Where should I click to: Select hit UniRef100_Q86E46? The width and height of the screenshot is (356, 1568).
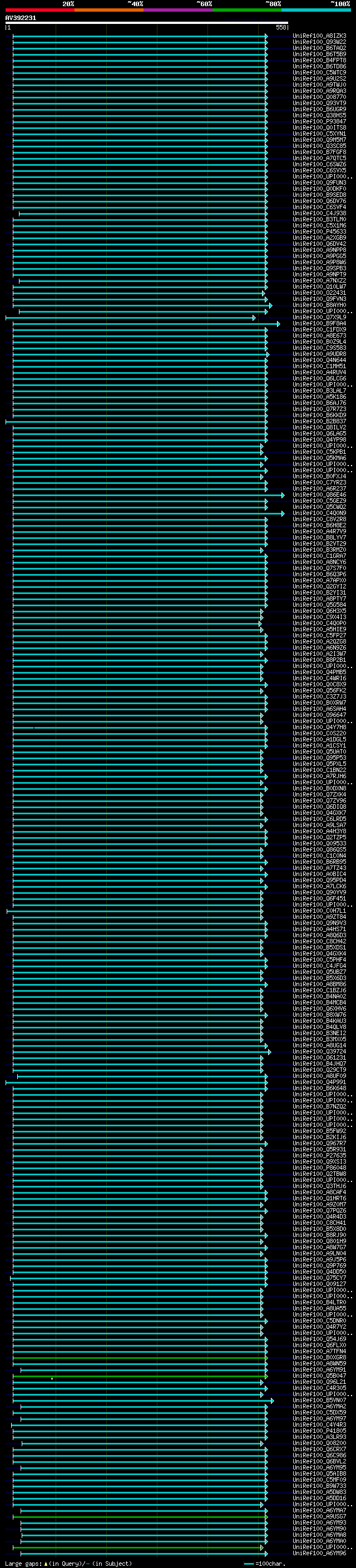coord(319,495)
